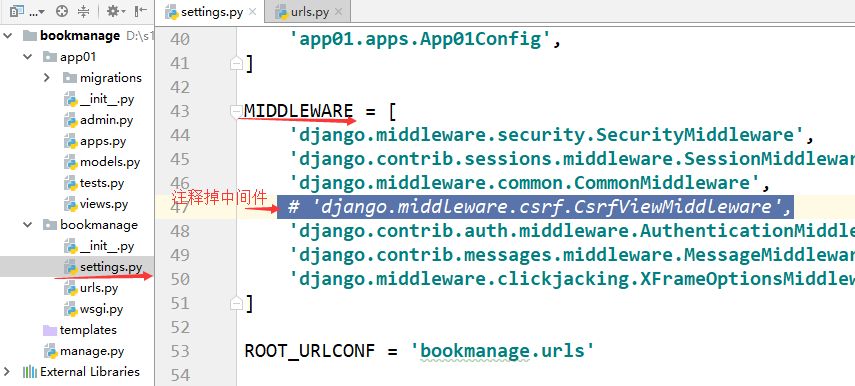
Task: Open urls.py in the project tree
Action: [99, 288]
